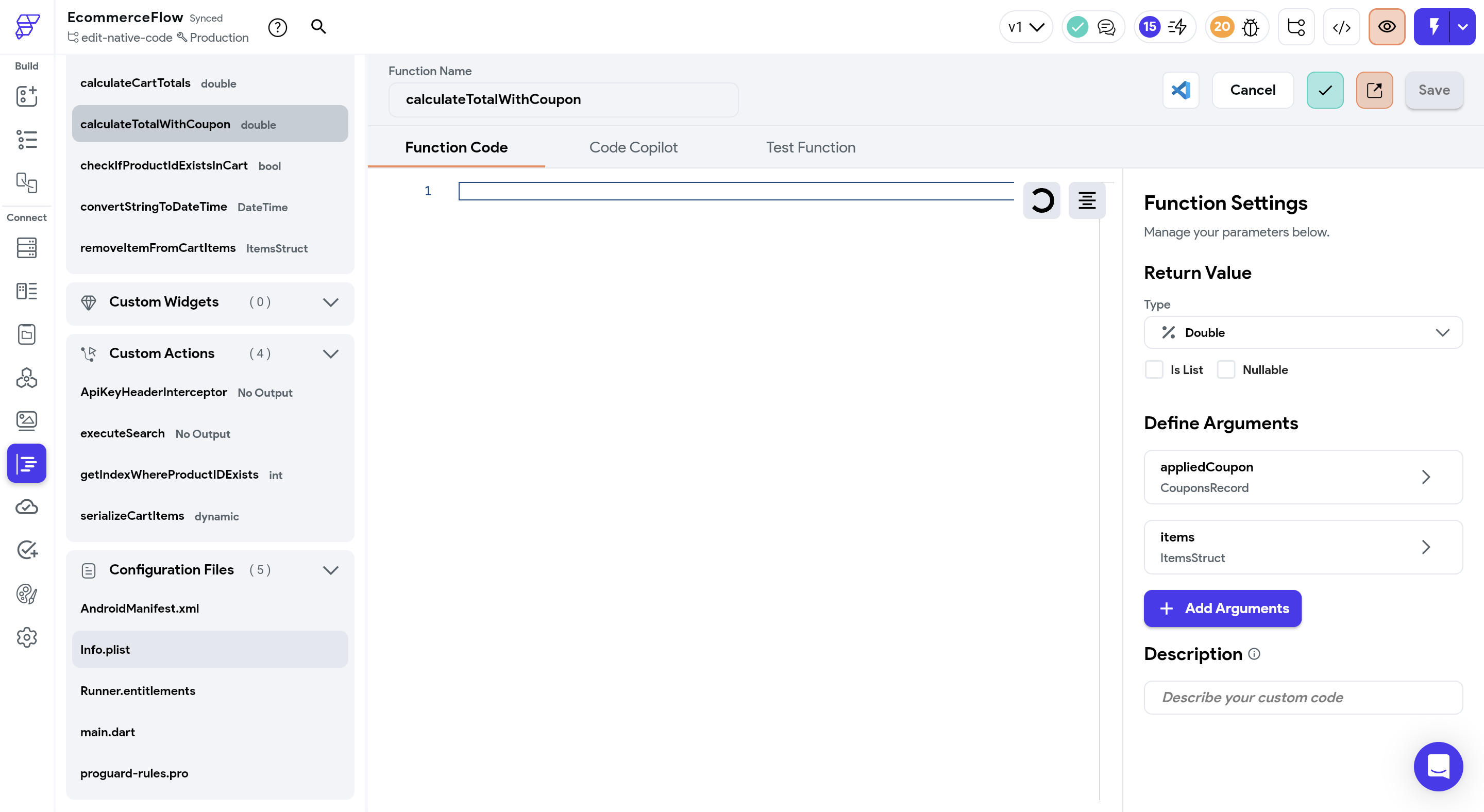Expand the appliedCoupon argument
1484x812 pixels.
[x=1303, y=477]
